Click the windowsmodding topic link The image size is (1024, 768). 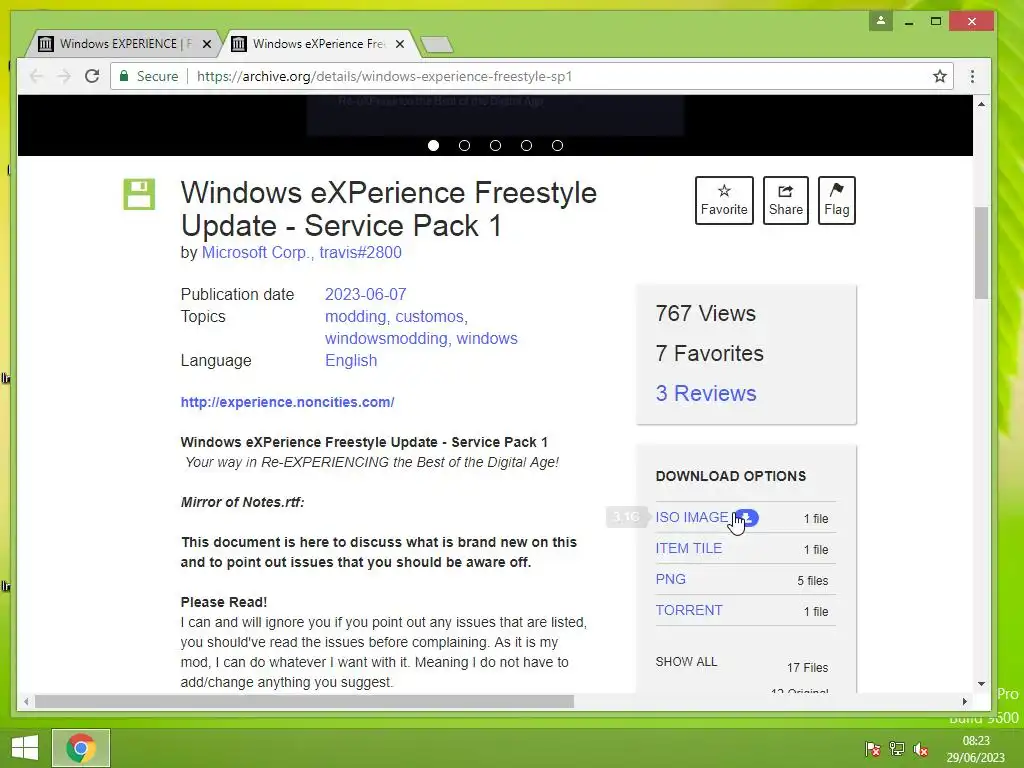(387, 339)
